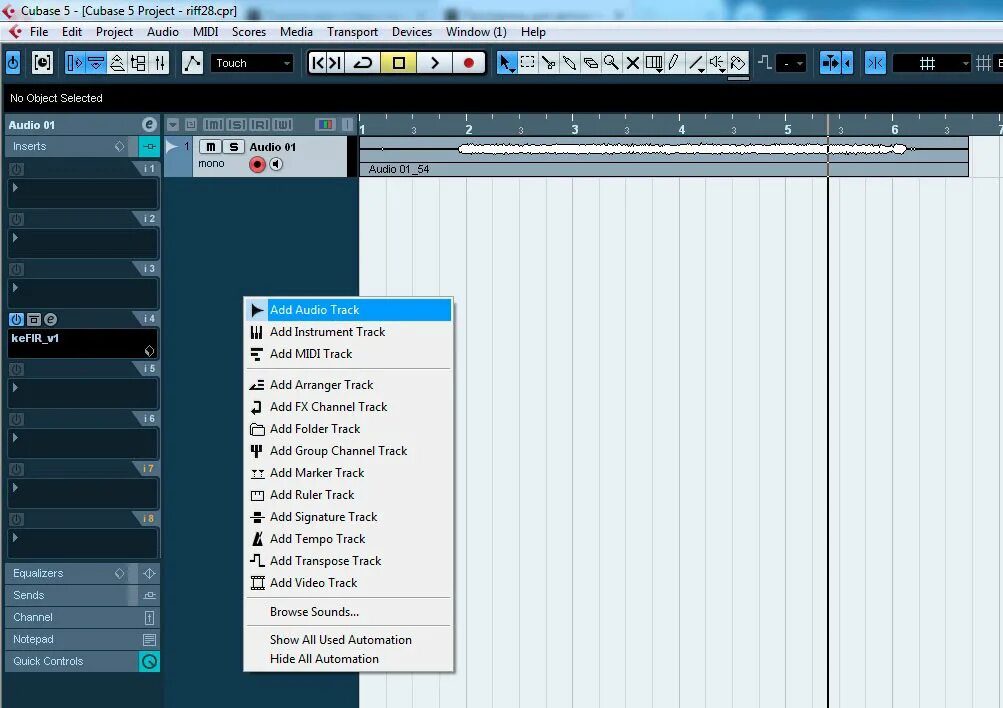
Task: Select the Split scissors tool
Action: click(548, 63)
